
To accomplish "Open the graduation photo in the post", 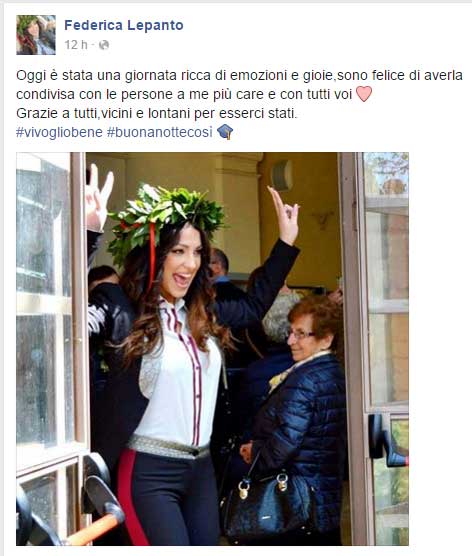I will point(212,349).
